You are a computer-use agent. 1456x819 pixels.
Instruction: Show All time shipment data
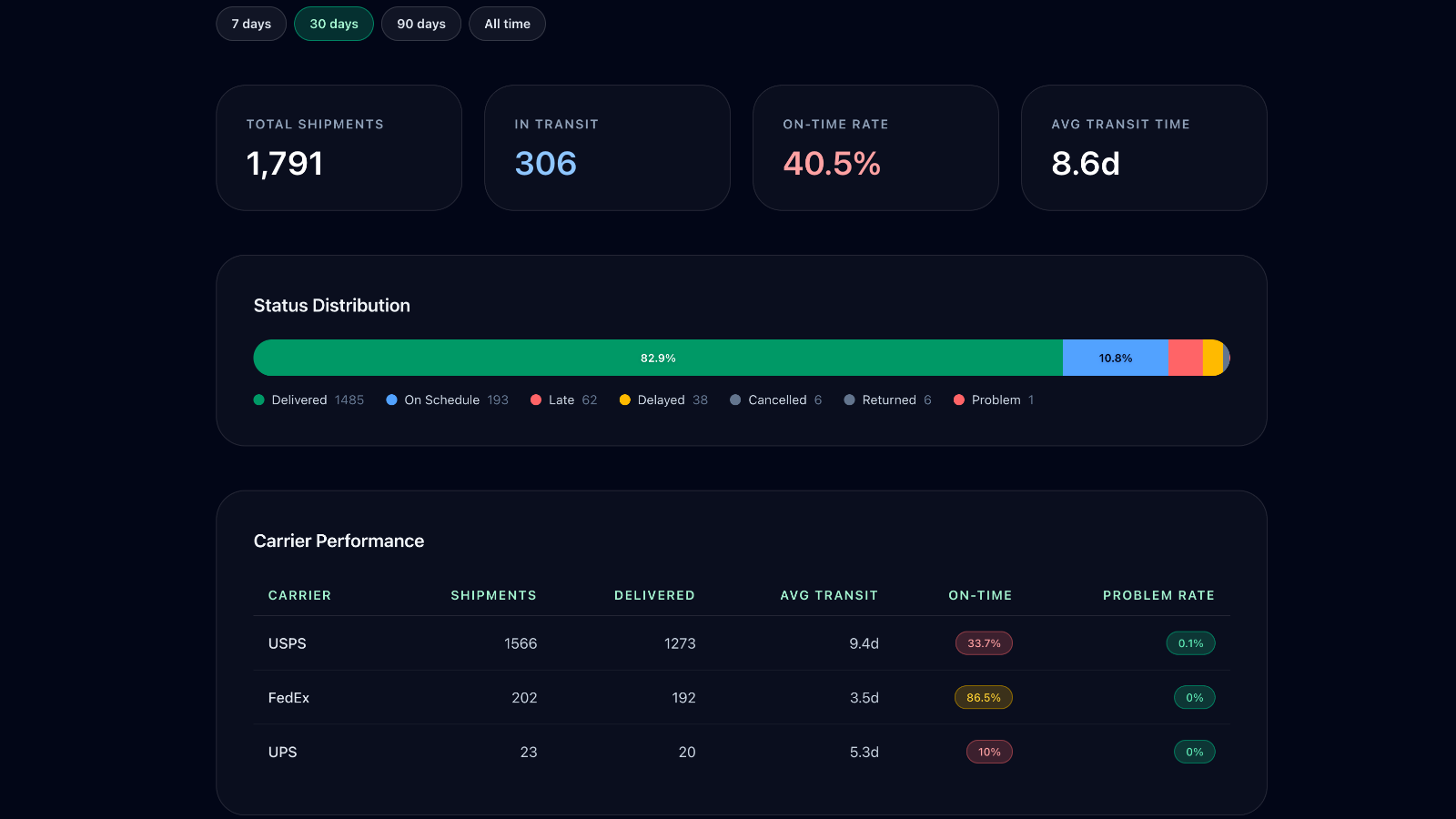pos(507,24)
